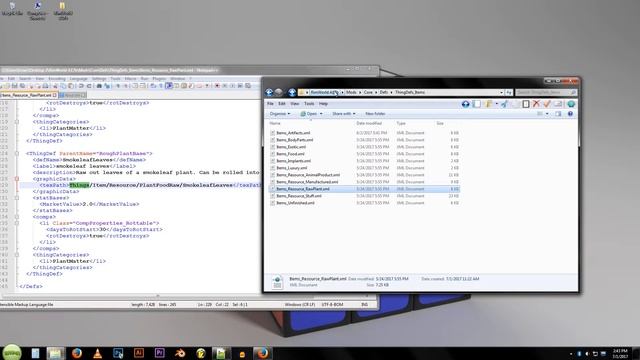Viewport: 640px width, 360px height.
Task: Select checkbox for Items_Luxury.xml
Action: (x=272, y=168)
